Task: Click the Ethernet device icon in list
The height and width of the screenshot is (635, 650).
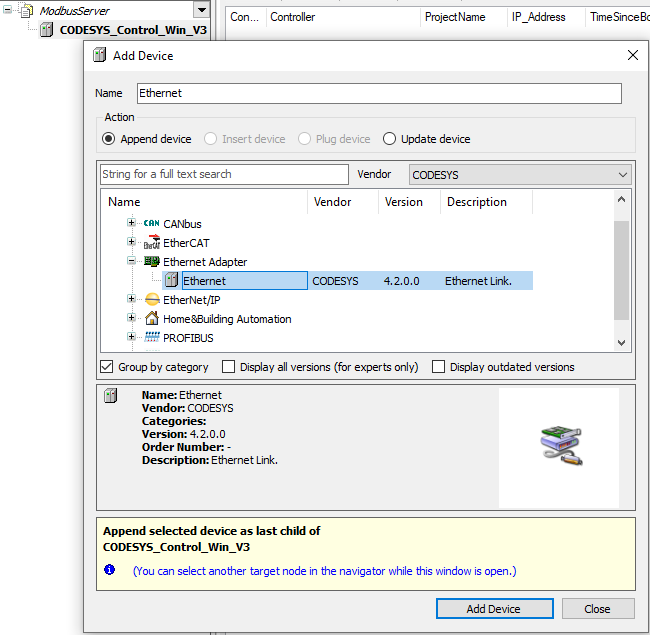Action: point(171,281)
